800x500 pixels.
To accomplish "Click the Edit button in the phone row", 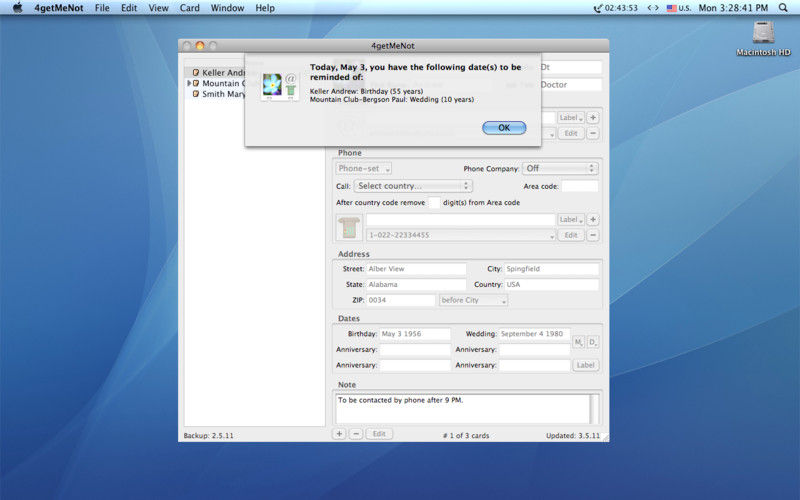I will (570, 235).
